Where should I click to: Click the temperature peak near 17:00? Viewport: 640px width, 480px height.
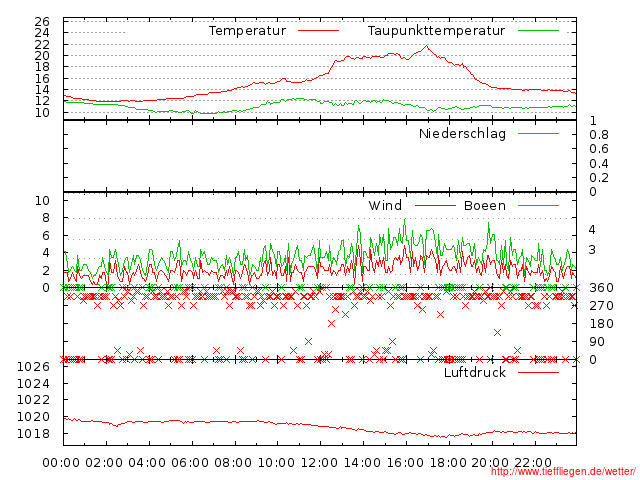coord(427,46)
